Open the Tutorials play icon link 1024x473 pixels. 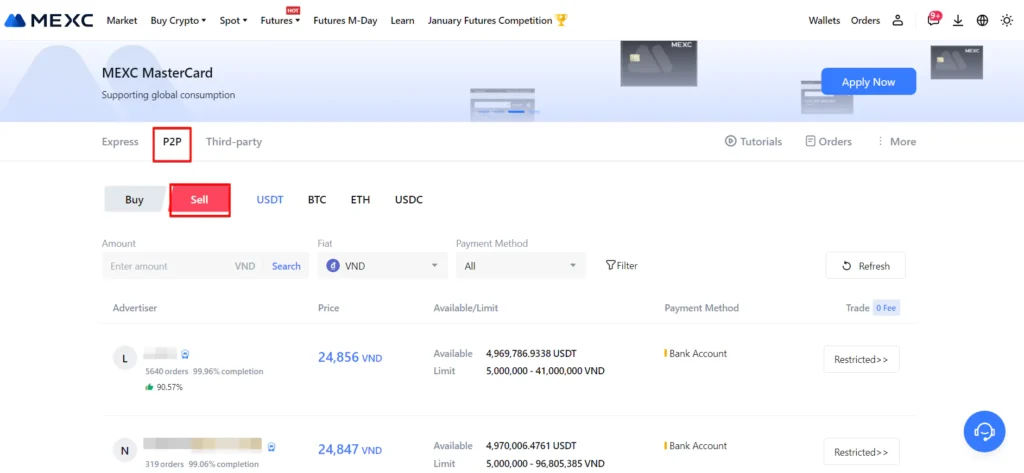tap(753, 142)
